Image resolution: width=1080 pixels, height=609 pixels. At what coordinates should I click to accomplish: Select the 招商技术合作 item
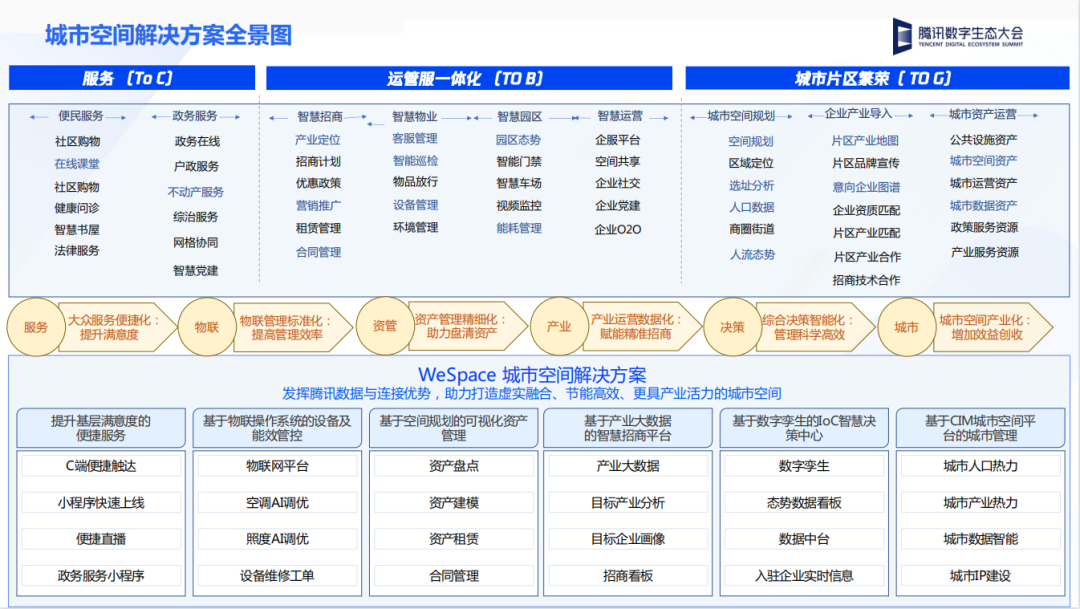pos(866,280)
